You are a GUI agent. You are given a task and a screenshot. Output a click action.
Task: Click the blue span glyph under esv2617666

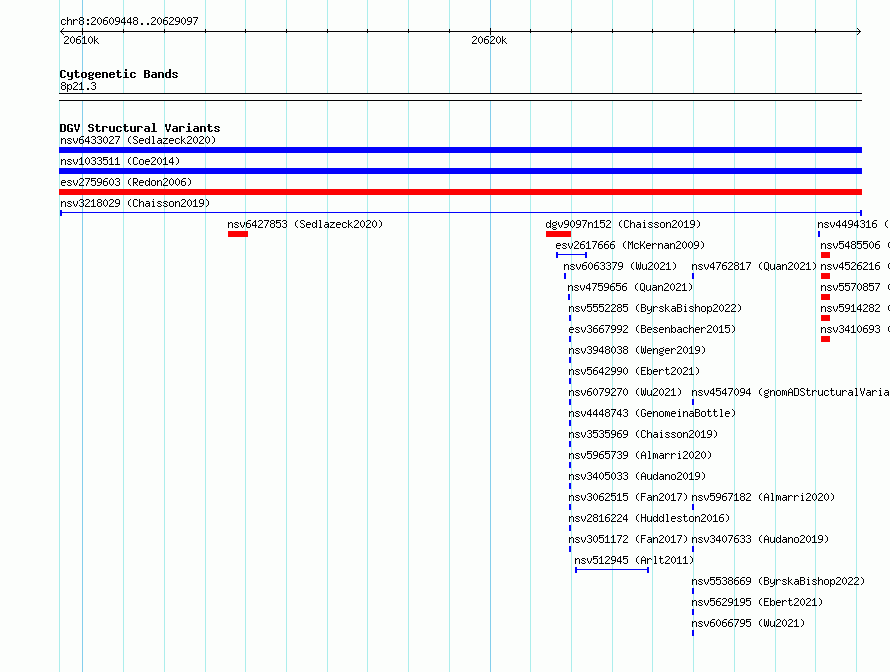coord(571,255)
